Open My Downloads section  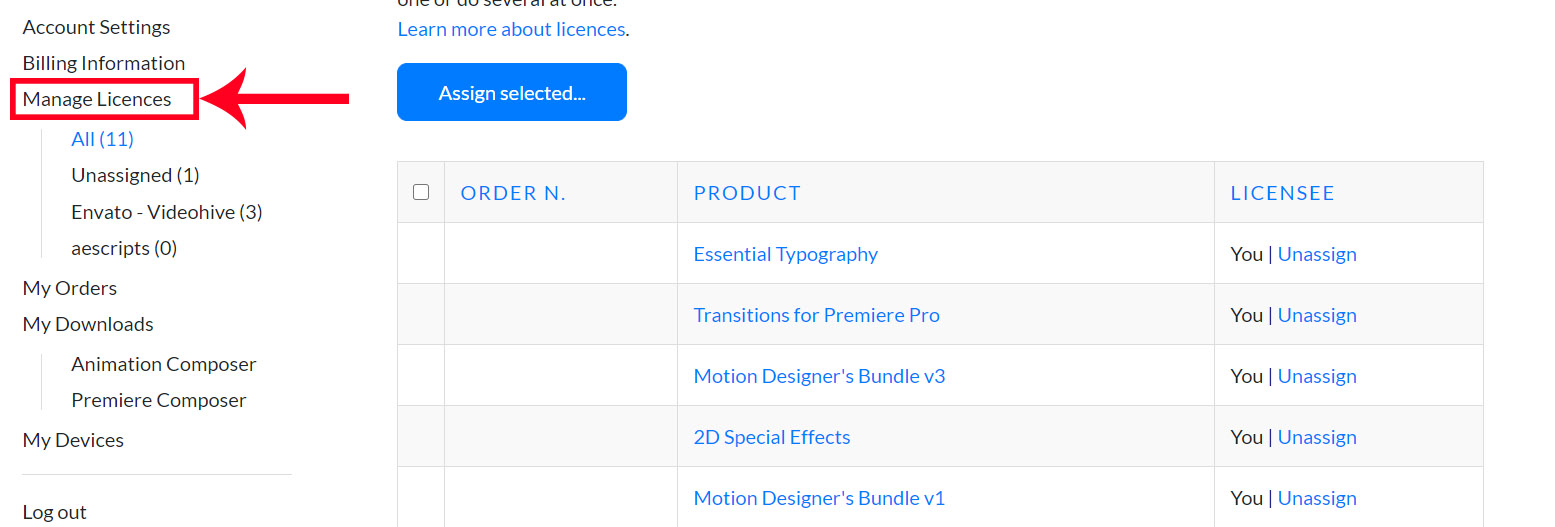click(x=88, y=324)
